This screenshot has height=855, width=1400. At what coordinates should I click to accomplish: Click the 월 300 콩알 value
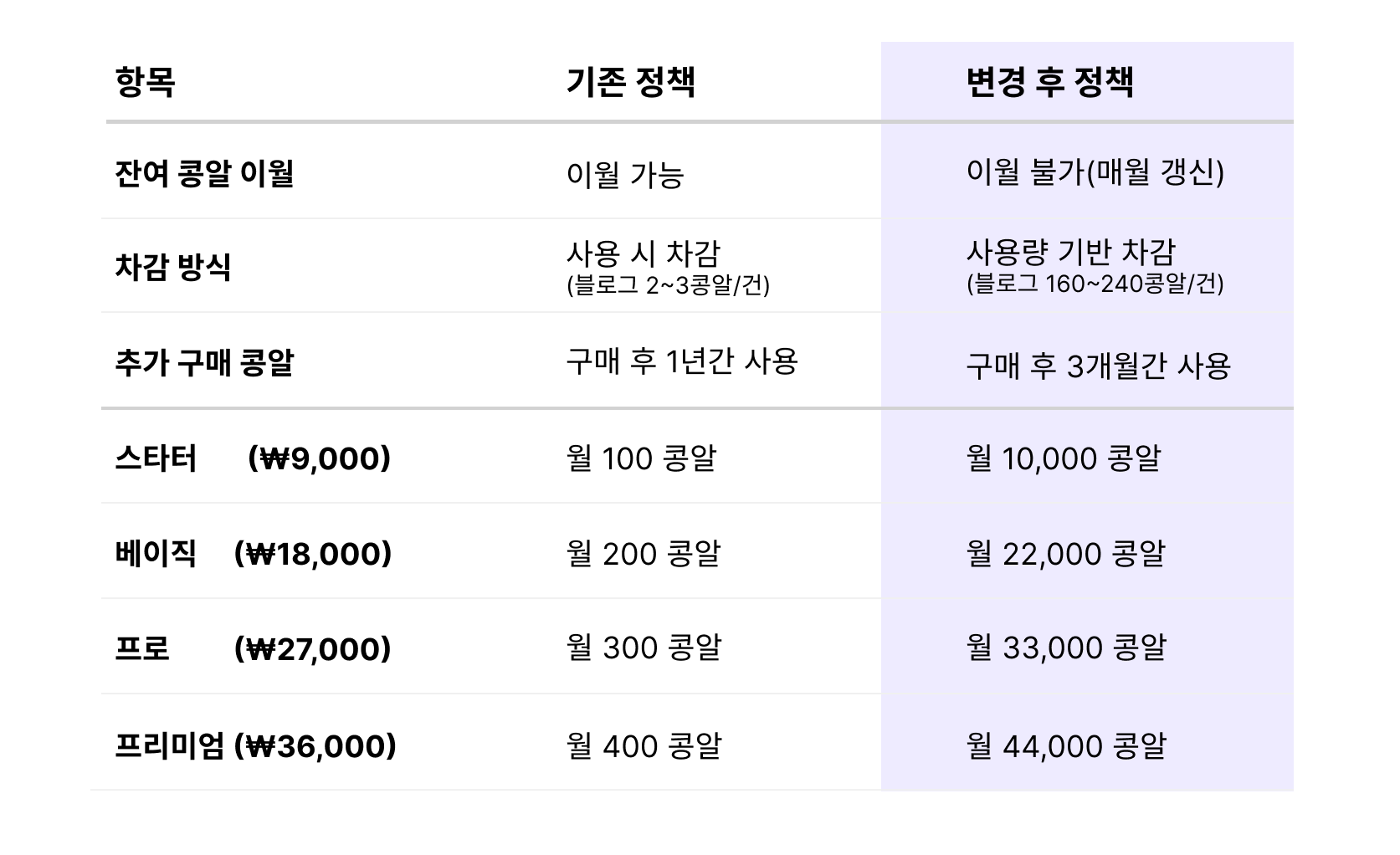[644, 648]
